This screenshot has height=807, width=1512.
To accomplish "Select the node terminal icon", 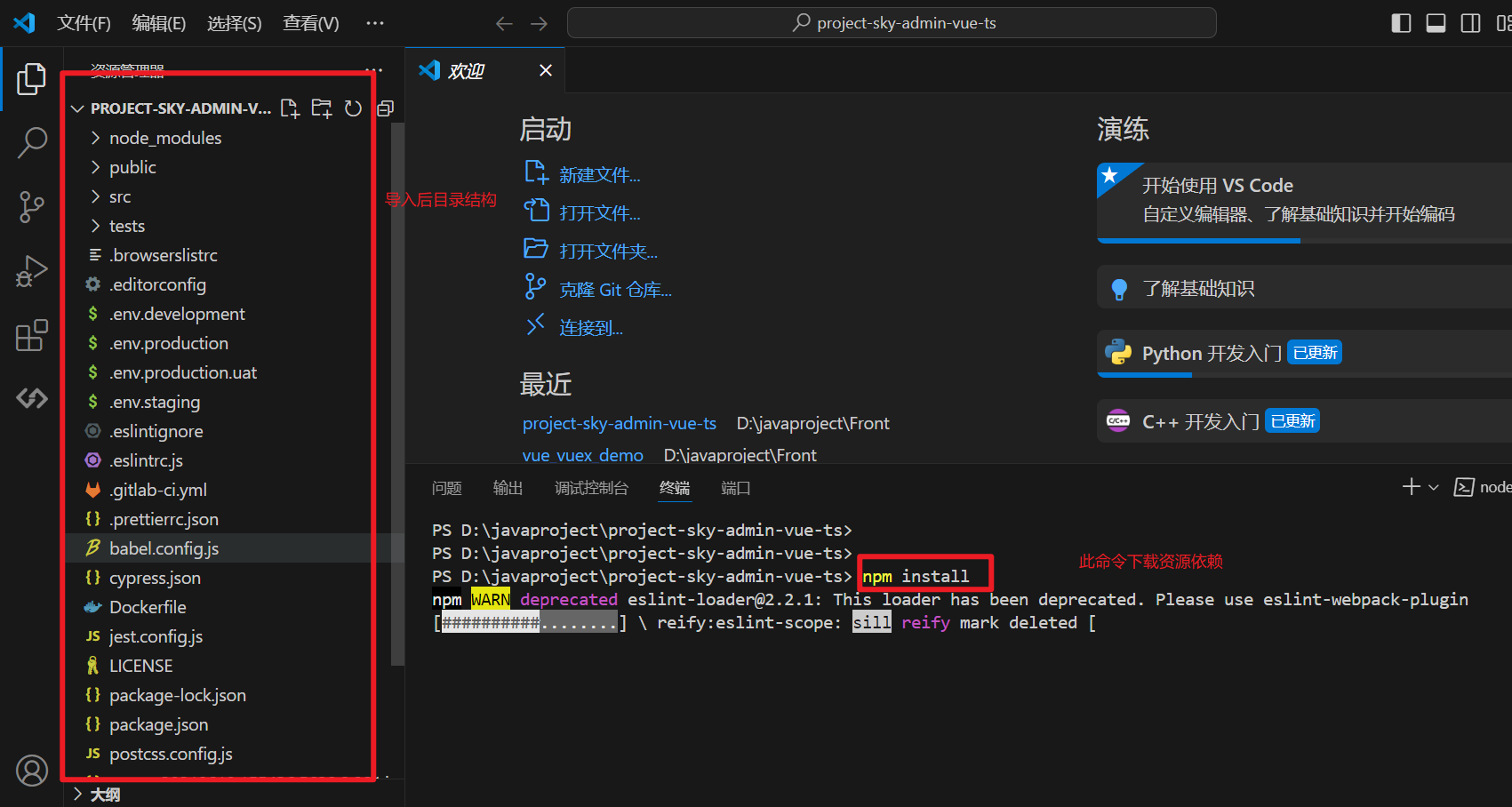I will coord(1463,487).
